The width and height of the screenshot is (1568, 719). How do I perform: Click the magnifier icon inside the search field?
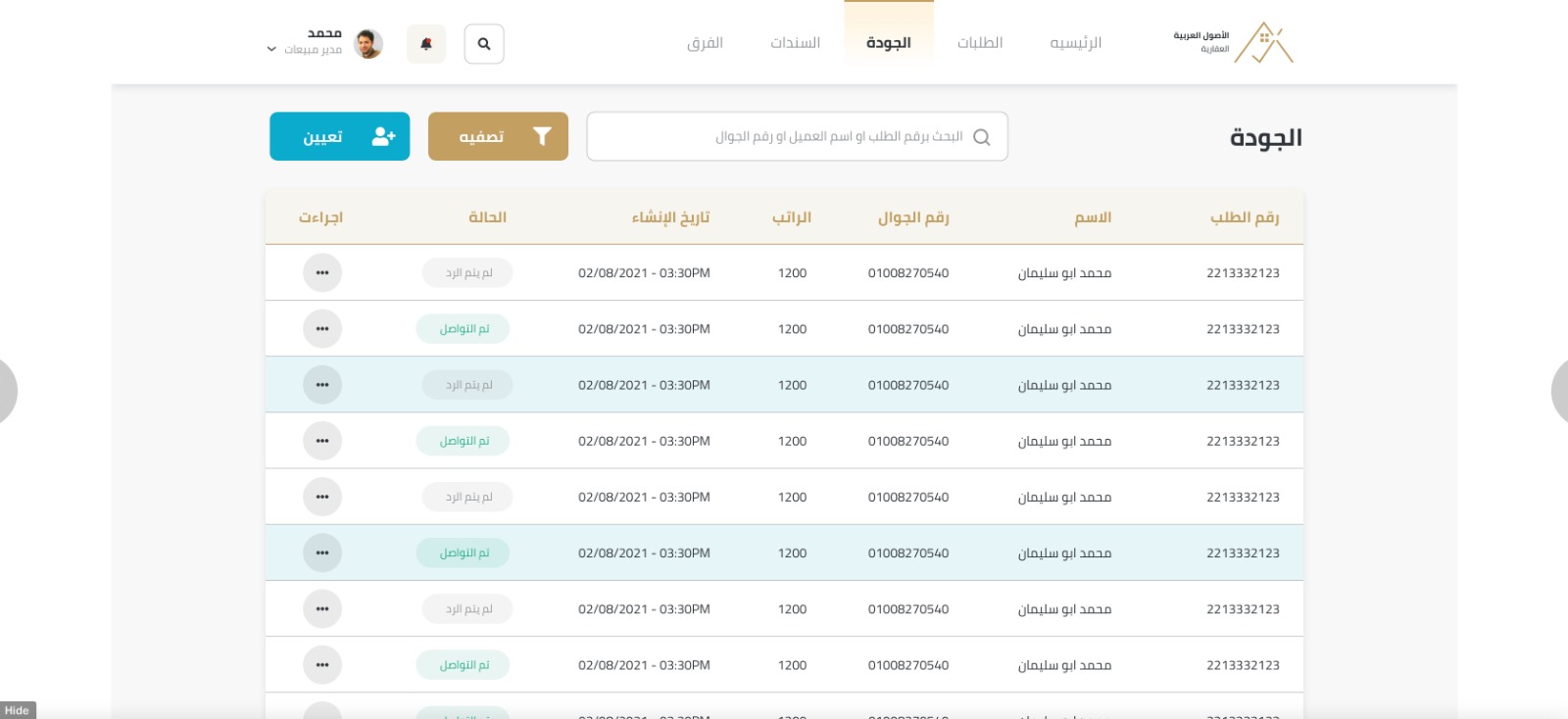click(x=982, y=137)
